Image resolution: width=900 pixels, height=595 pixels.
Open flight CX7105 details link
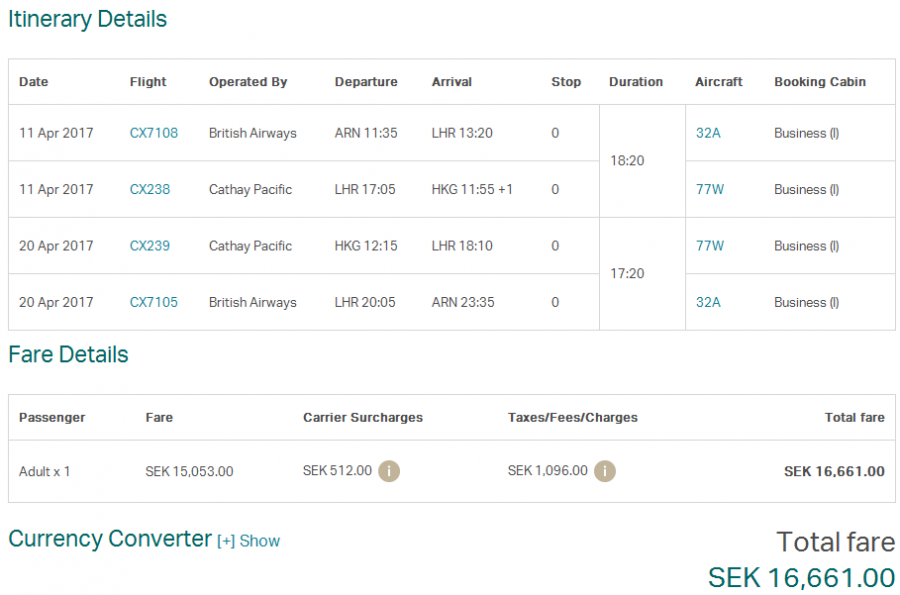pos(153,302)
